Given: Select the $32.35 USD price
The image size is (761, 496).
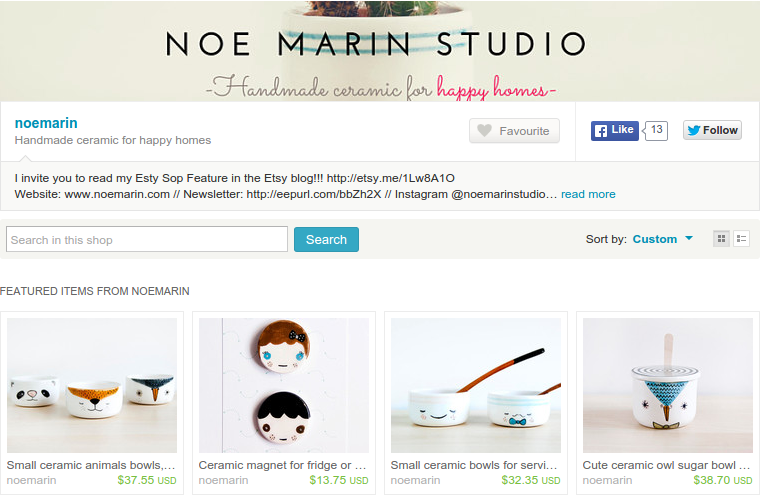Looking at the screenshot, I should (x=530, y=480).
